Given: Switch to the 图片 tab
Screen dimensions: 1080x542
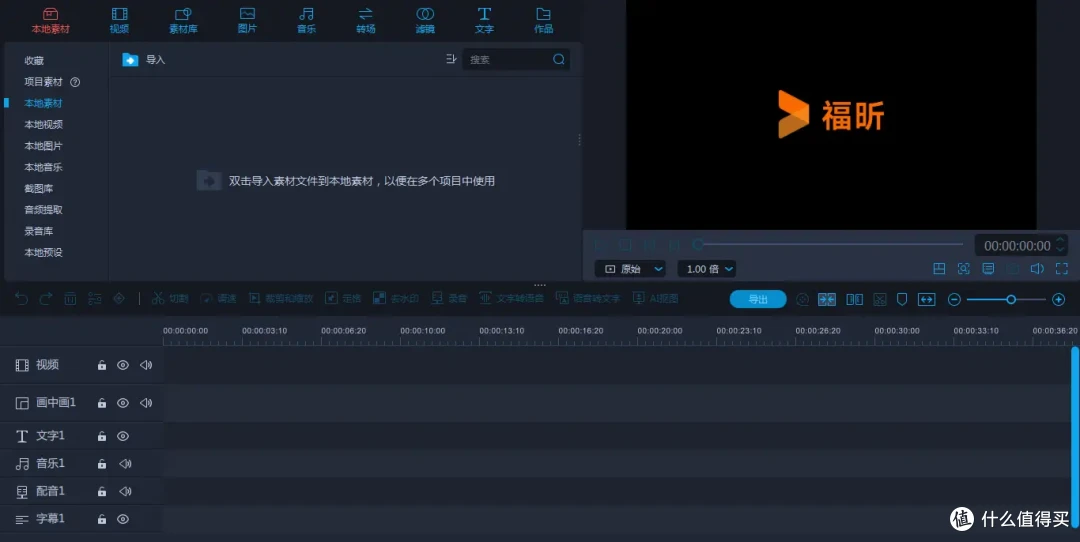Looking at the screenshot, I should pos(247,21).
